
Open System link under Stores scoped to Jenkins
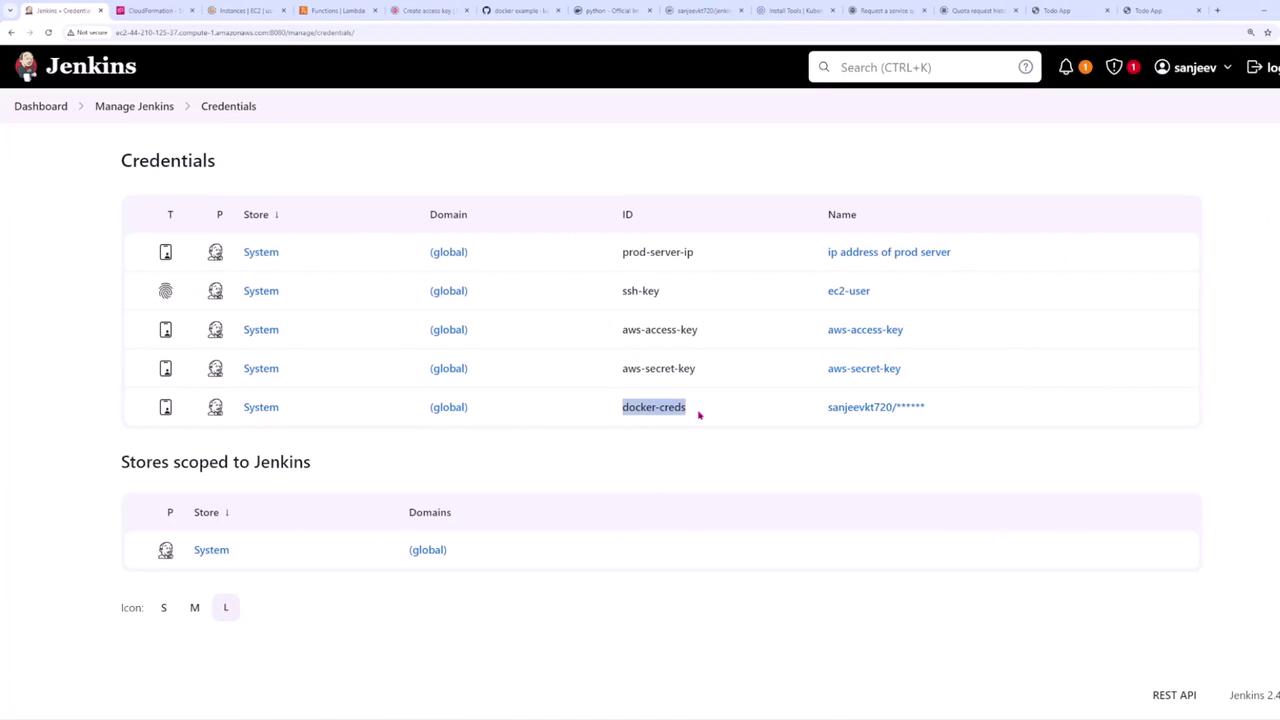211,550
